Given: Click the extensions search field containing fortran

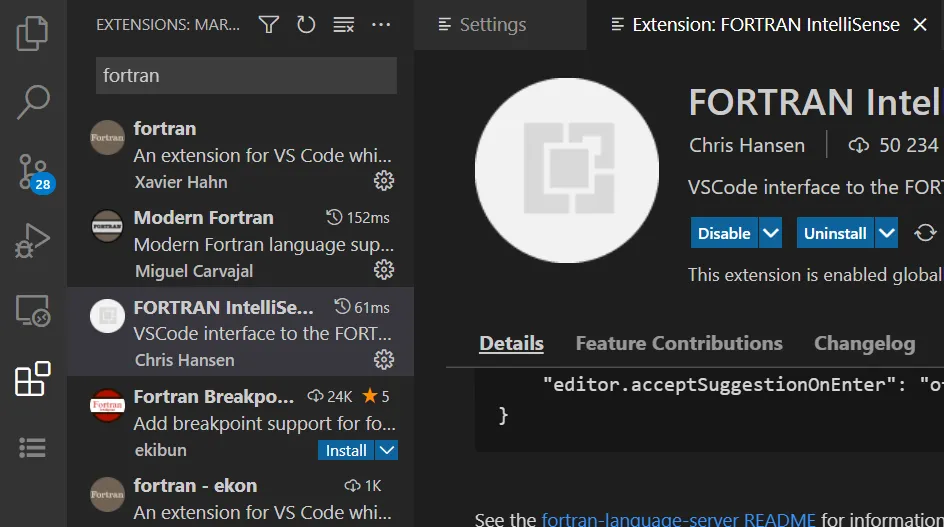Looking at the screenshot, I should tap(246, 75).
